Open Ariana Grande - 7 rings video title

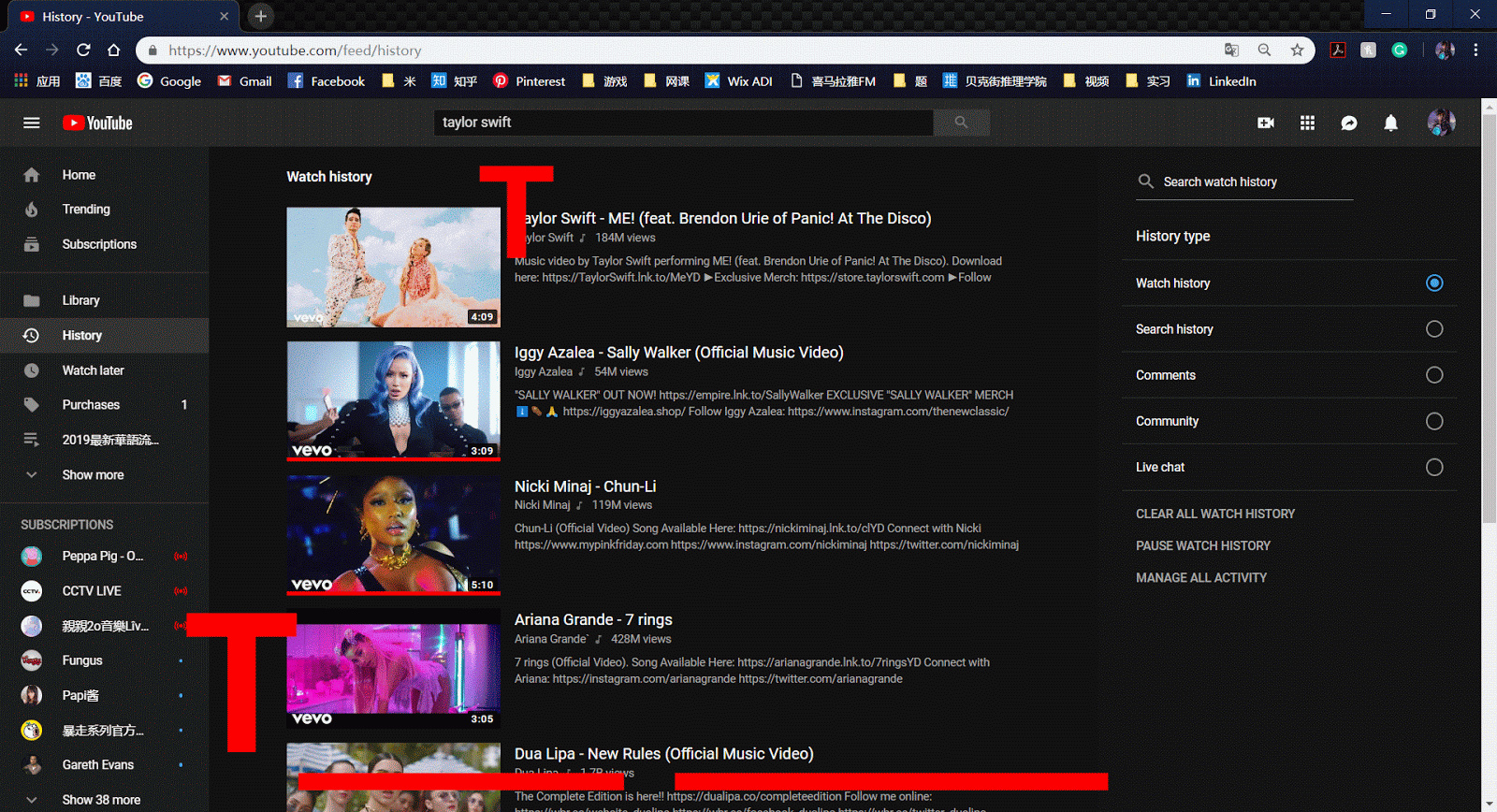(x=593, y=619)
